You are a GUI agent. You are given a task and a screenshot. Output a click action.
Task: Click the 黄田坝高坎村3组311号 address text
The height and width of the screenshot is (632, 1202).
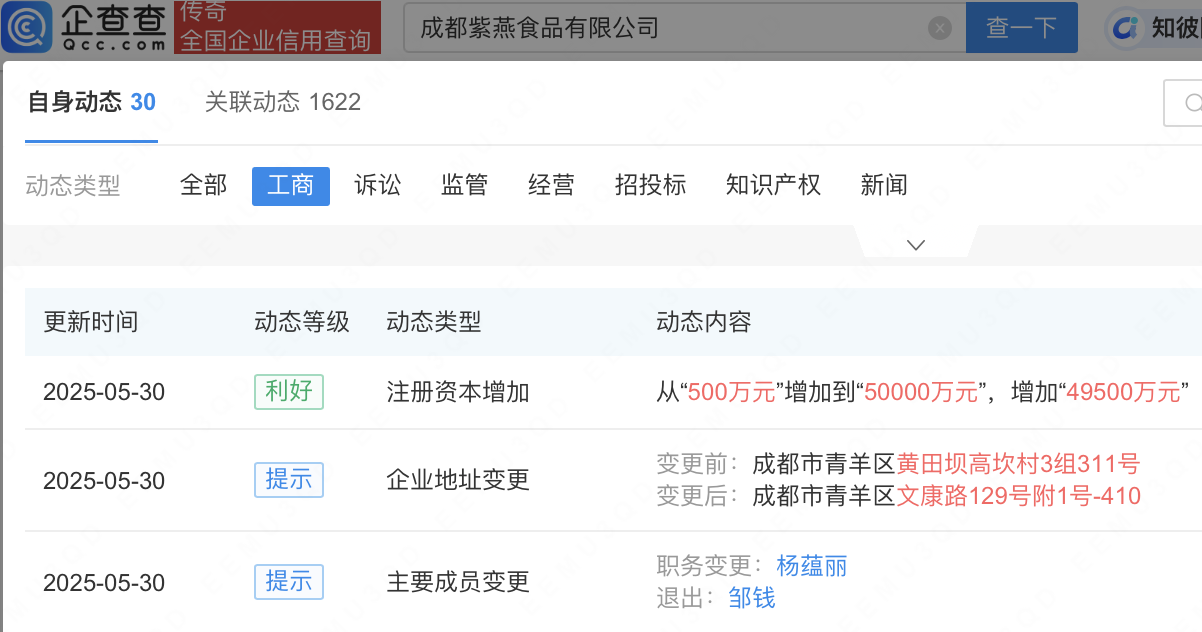[1019, 464]
